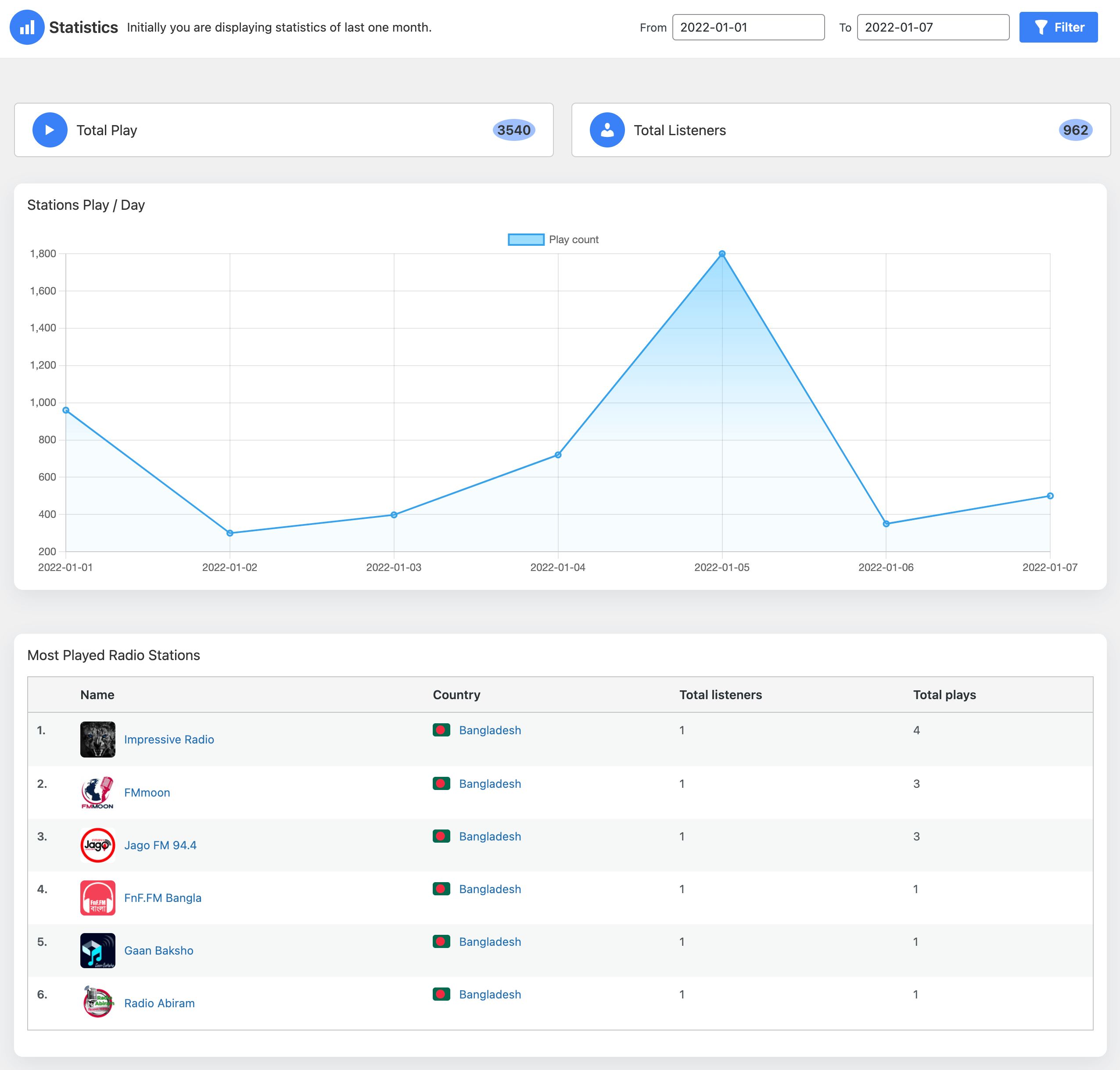
Task: Click the Total listeners column header
Action: click(x=720, y=695)
